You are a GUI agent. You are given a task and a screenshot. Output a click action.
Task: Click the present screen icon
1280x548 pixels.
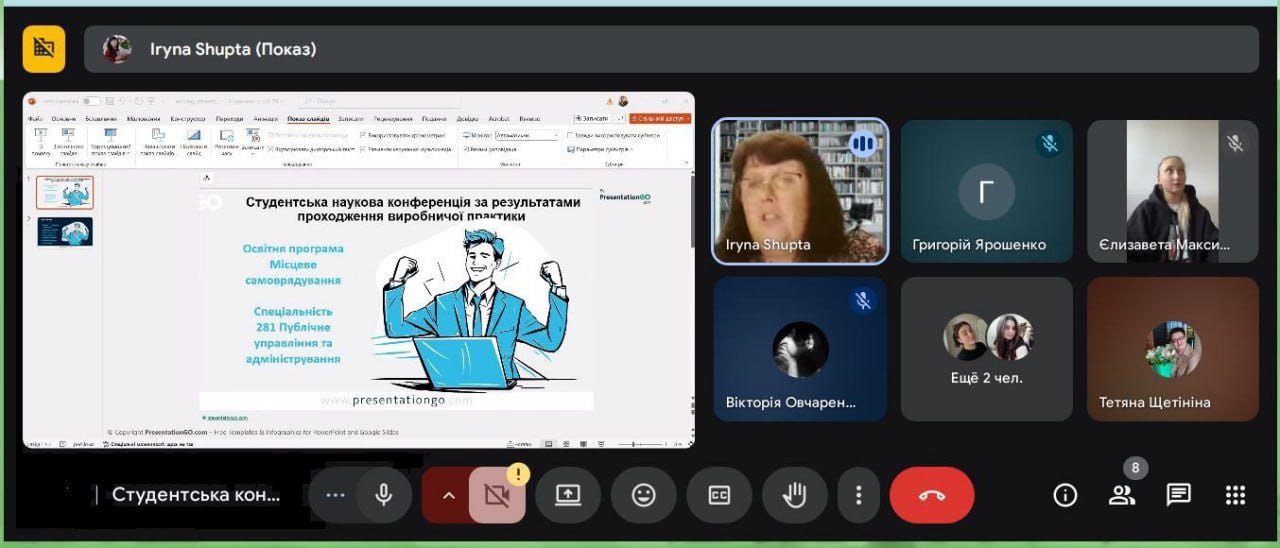[x=568, y=495]
